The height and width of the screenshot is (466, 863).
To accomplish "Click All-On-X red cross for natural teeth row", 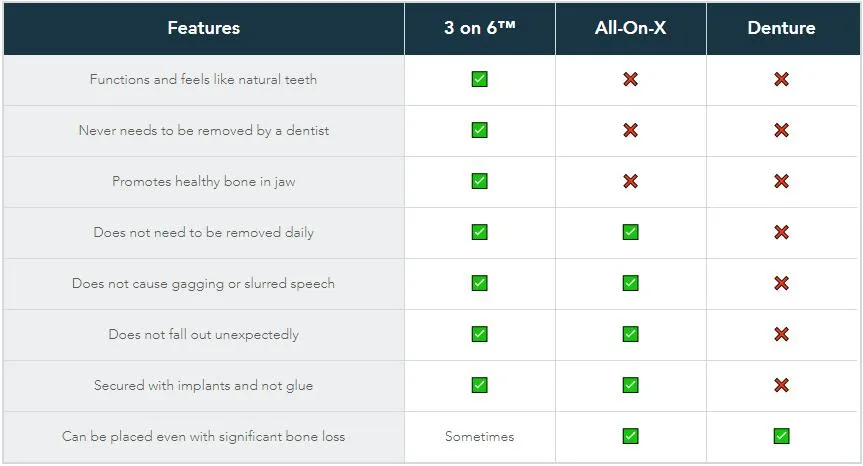I will pyautogui.click(x=630, y=79).
